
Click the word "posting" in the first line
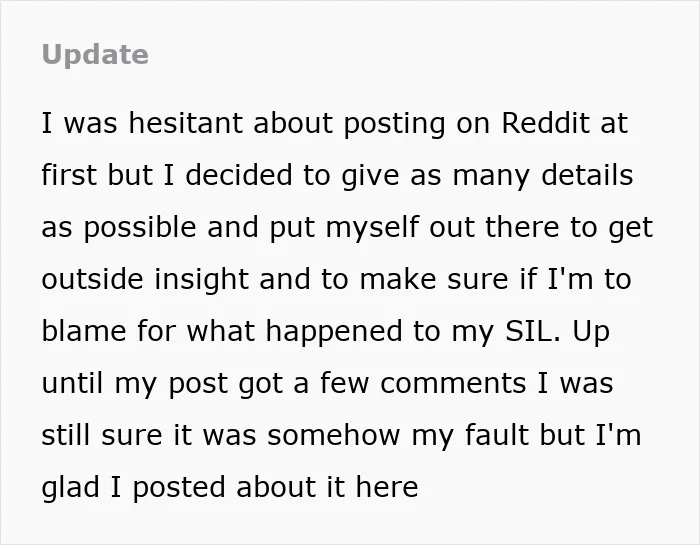click(394, 125)
